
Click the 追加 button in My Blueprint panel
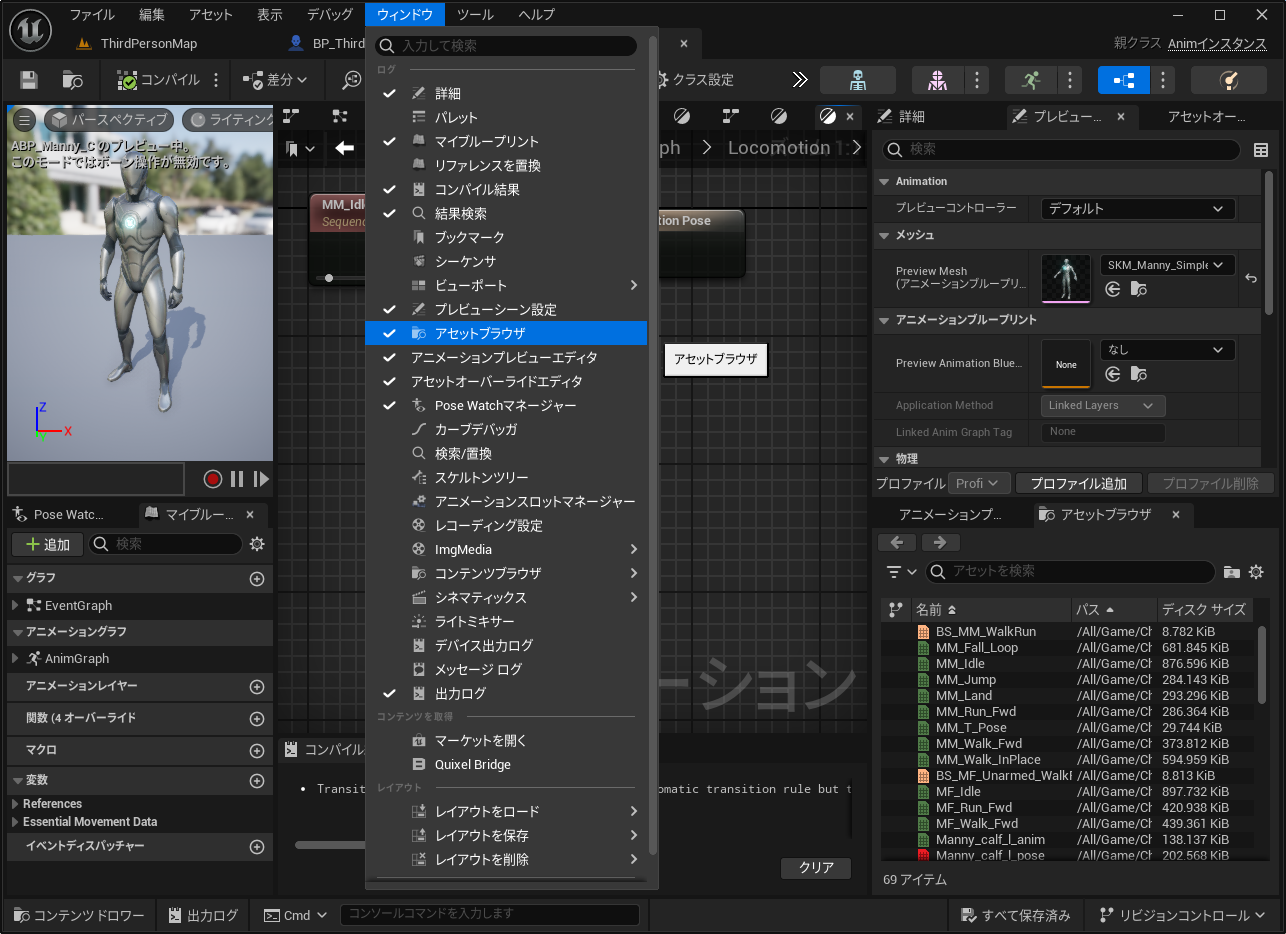(x=46, y=544)
